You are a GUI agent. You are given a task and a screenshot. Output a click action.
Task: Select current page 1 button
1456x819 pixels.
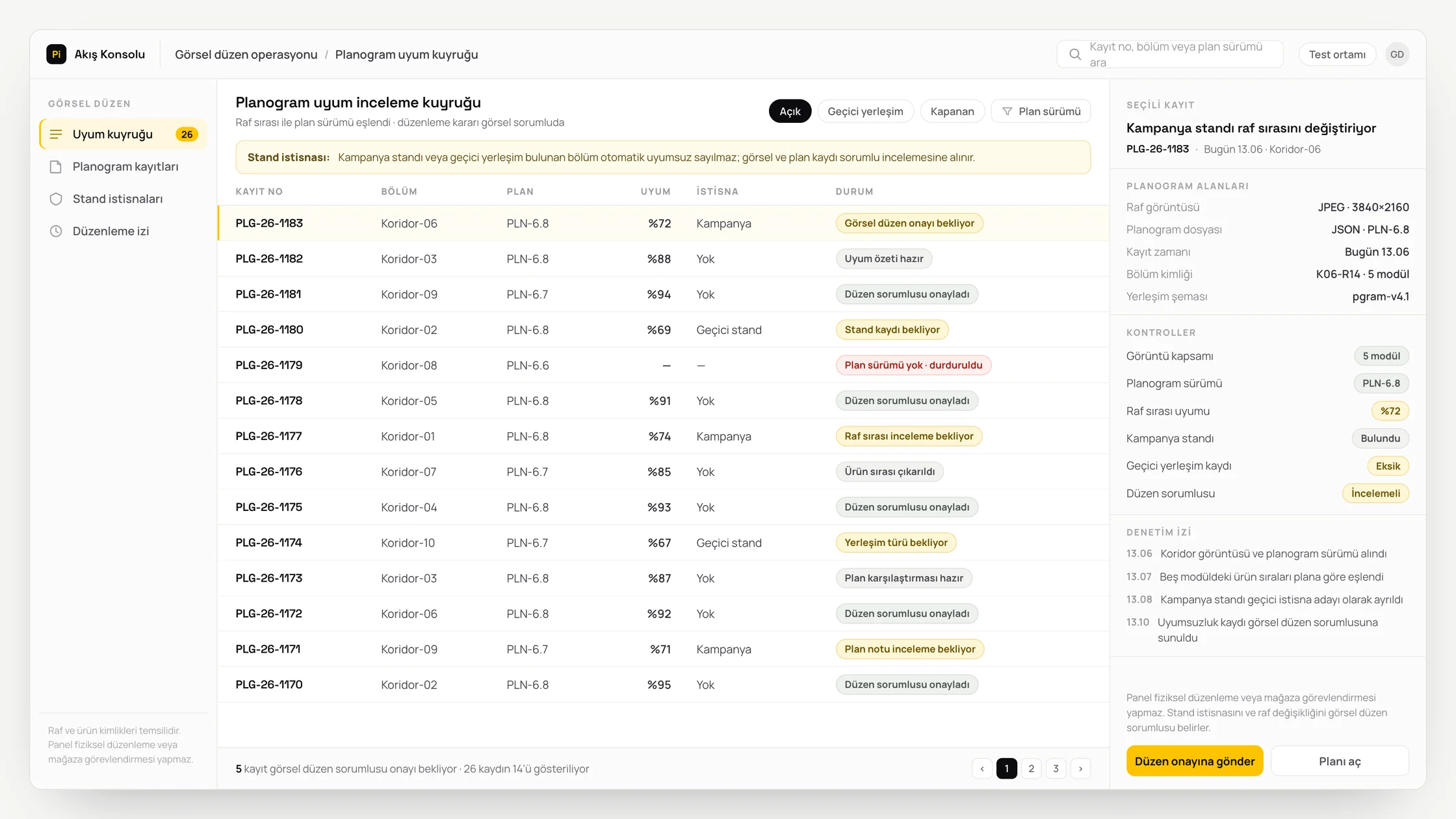(x=1007, y=769)
